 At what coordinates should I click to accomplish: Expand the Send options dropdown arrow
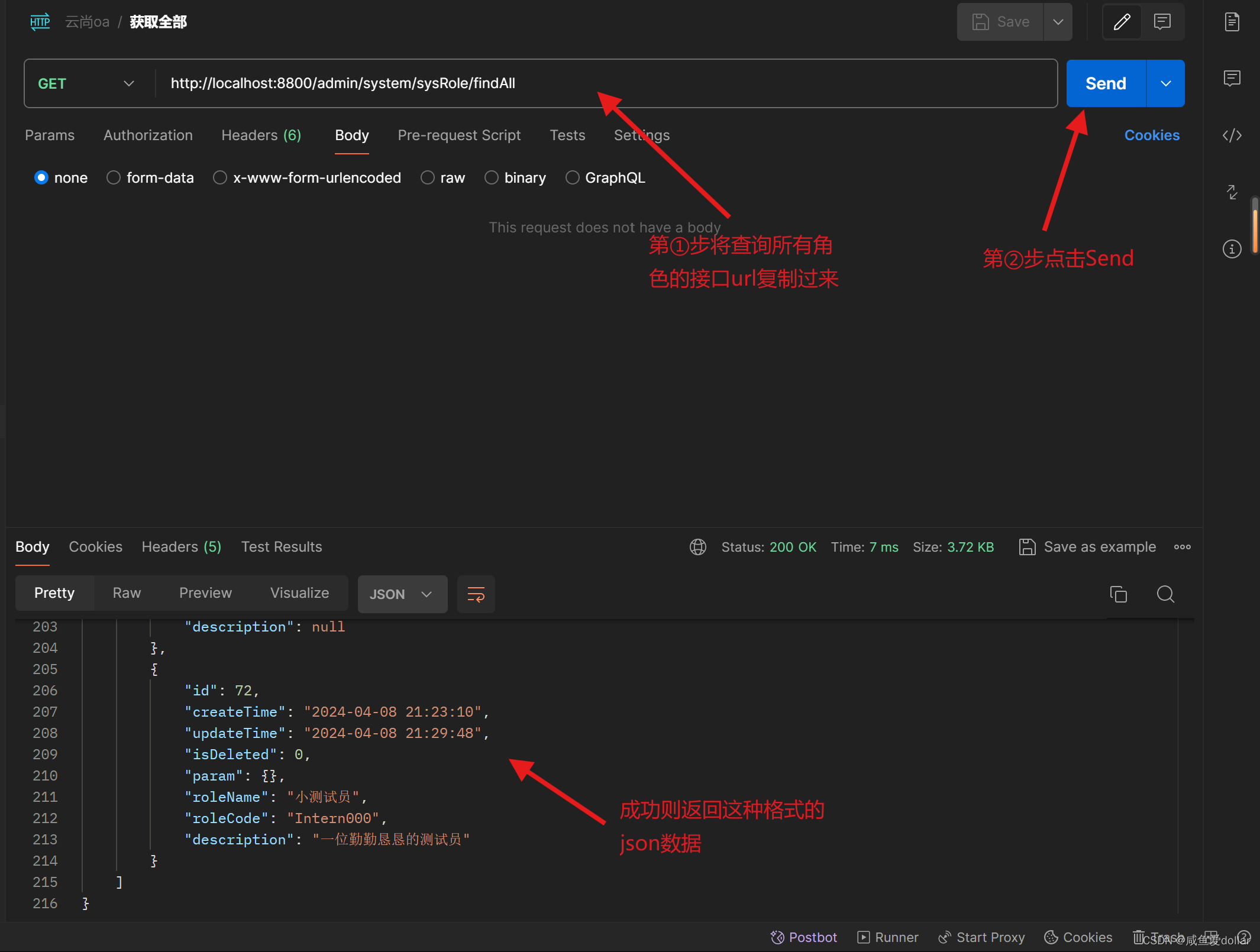tap(1165, 83)
